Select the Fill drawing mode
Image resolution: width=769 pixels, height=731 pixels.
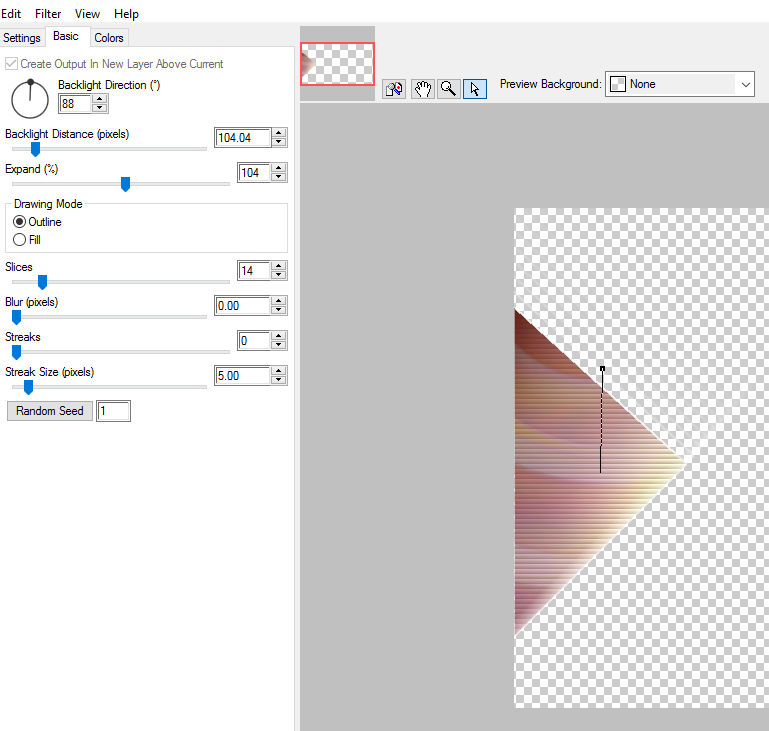(x=20, y=240)
